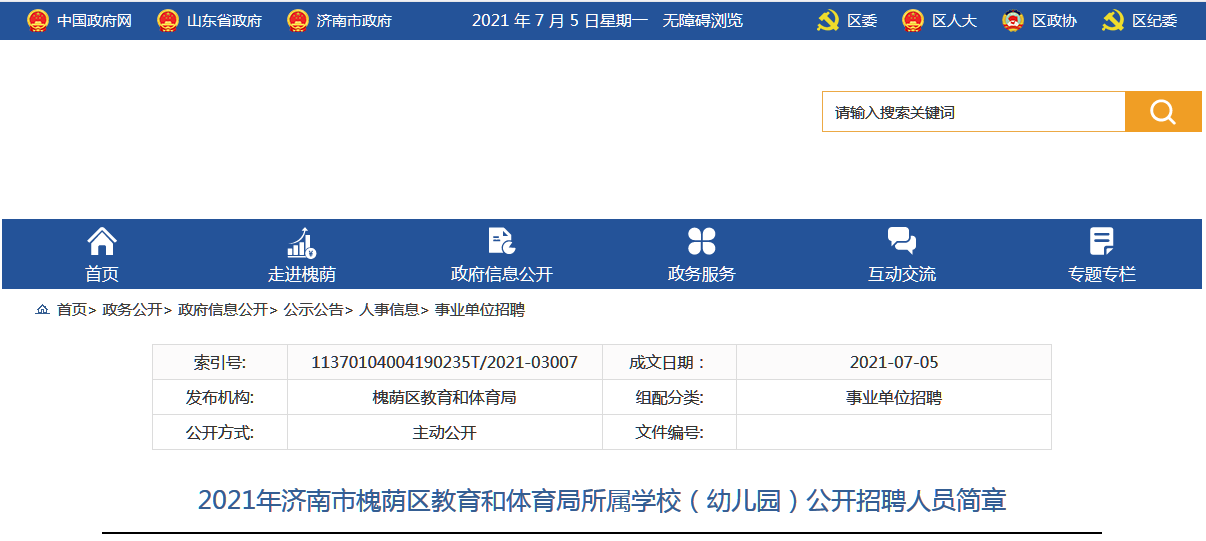1206x541 pixels.
Task: Click the 成文日期 value 2021-07-05
Action: (x=894, y=362)
